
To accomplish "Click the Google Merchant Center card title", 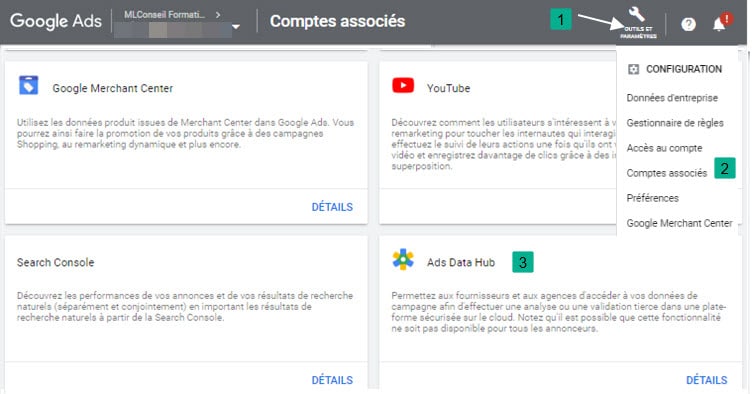I will click(113, 88).
